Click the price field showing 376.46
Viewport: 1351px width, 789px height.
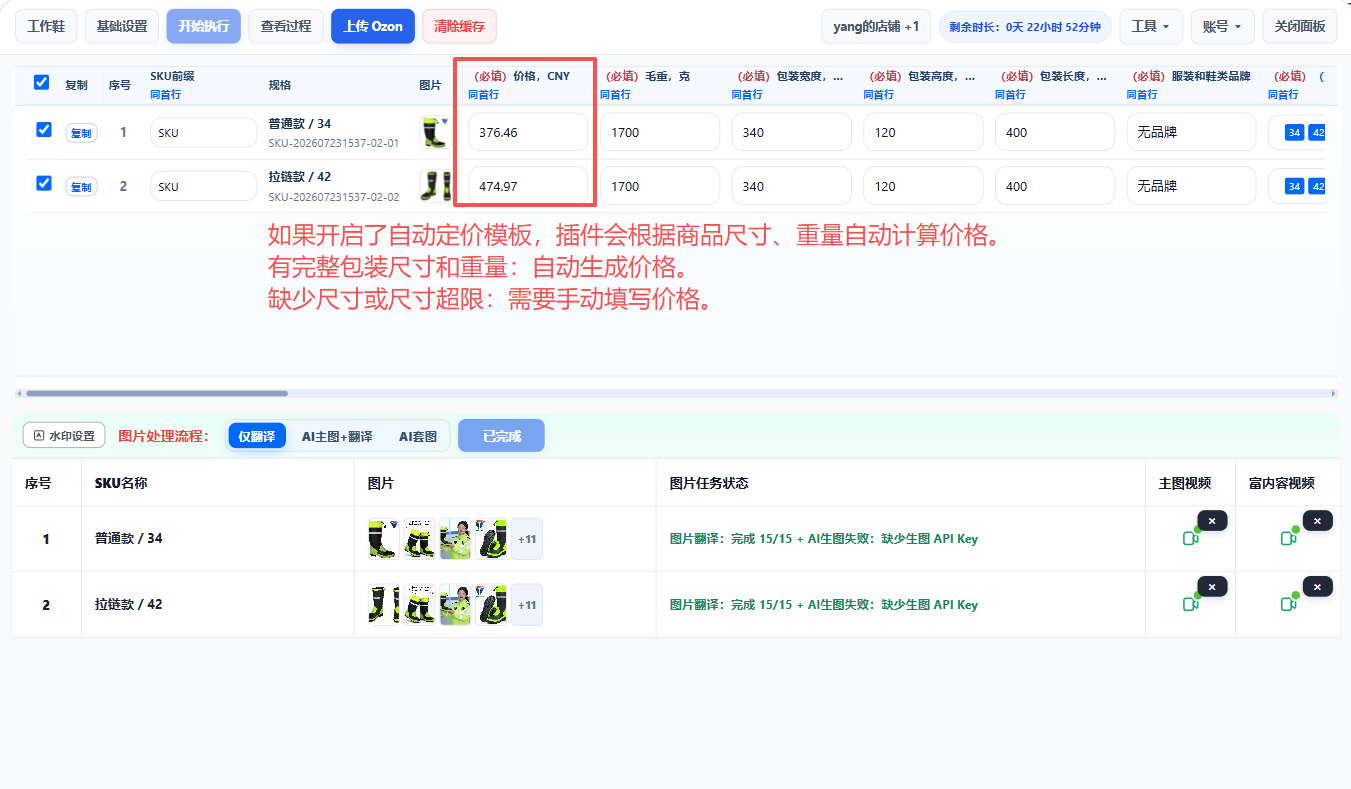tap(528, 132)
